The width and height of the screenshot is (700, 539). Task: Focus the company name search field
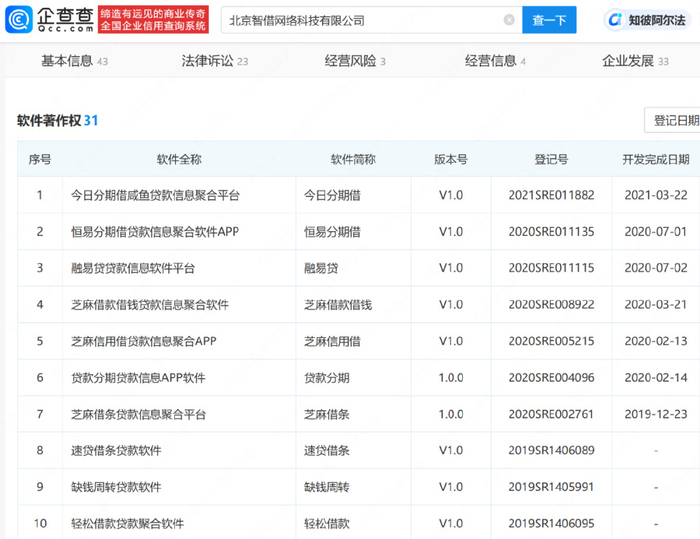(x=371, y=20)
